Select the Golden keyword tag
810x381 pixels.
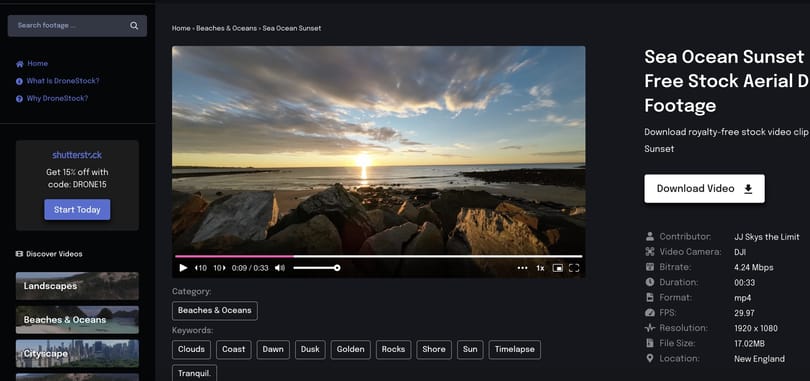point(351,350)
